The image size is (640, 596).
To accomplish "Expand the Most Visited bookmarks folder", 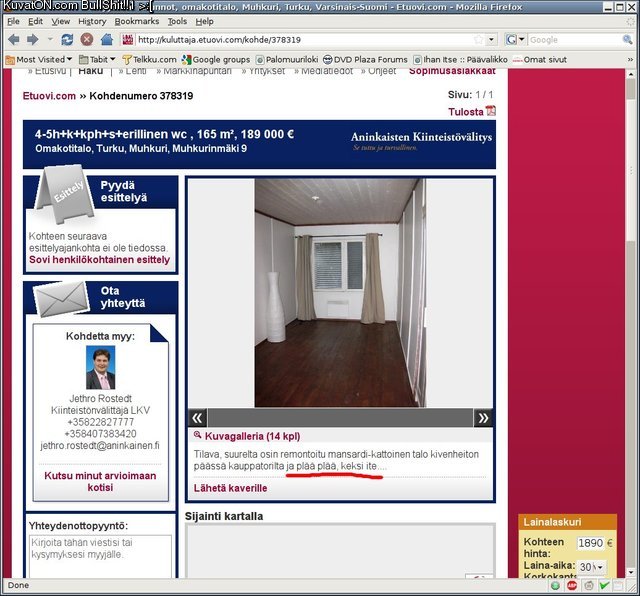I will click(x=39, y=60).
